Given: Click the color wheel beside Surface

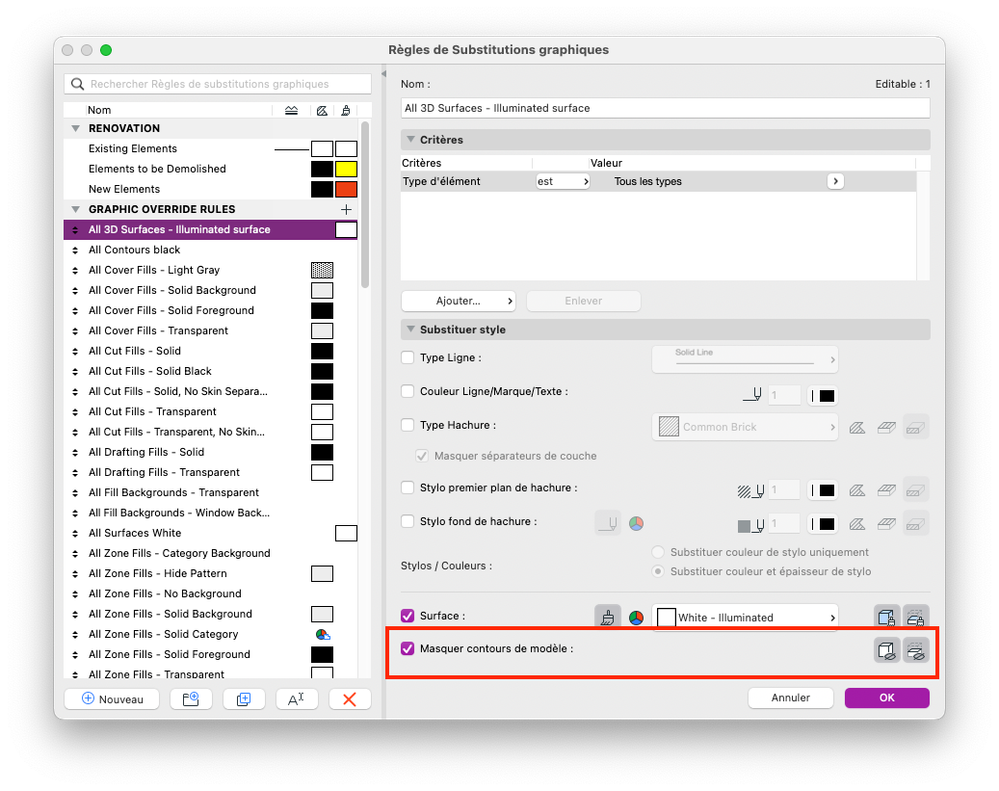Looking at the screenshot, I should (x=636, y=618).
